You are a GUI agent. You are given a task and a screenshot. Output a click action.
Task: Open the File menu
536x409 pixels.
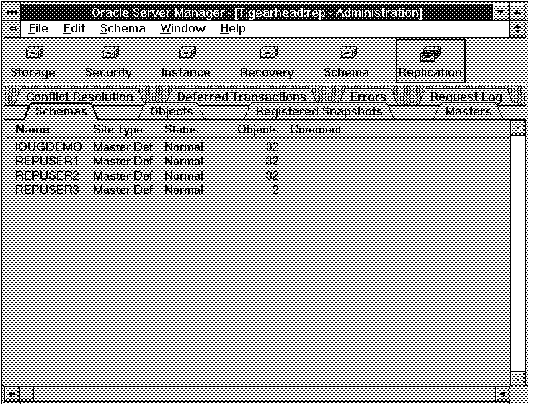pos(38,28)
